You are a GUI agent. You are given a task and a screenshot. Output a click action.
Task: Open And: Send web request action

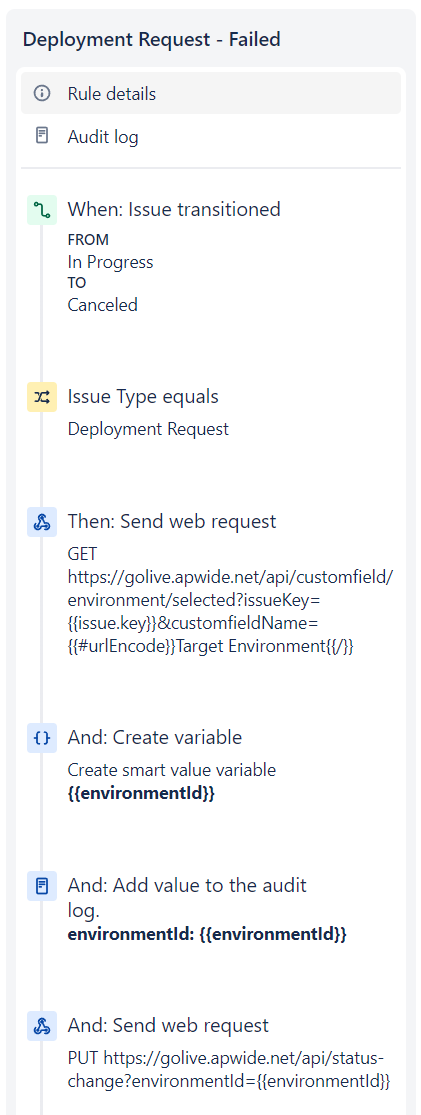pyautogui.click(x=169, y=1025)
